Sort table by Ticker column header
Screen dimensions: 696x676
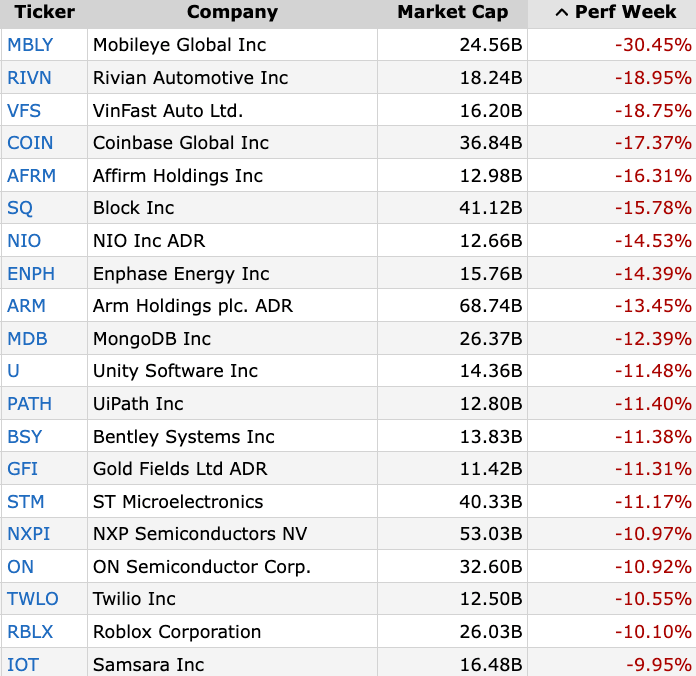[x=44, y=12]
